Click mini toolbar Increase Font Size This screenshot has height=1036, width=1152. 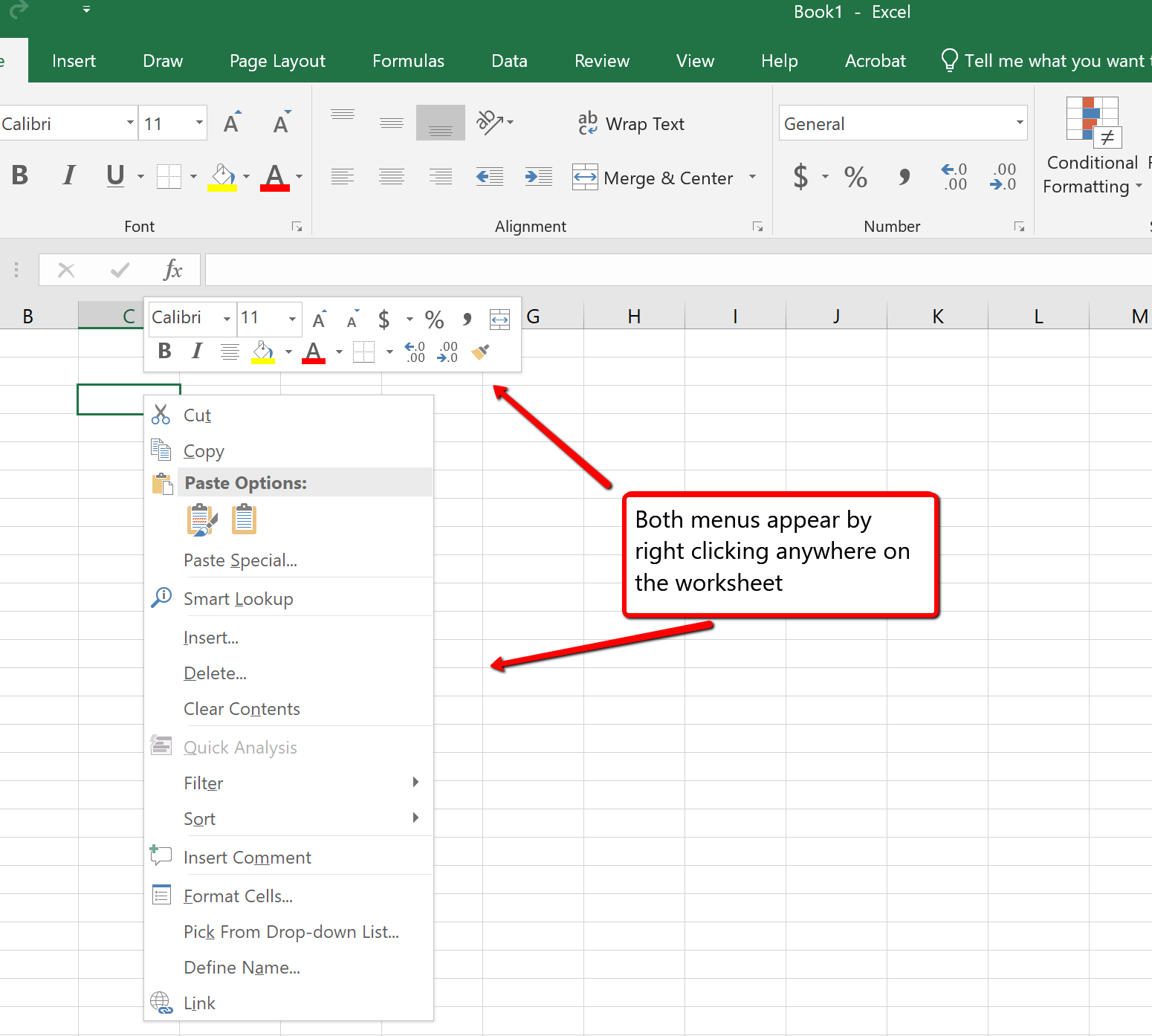320,319
